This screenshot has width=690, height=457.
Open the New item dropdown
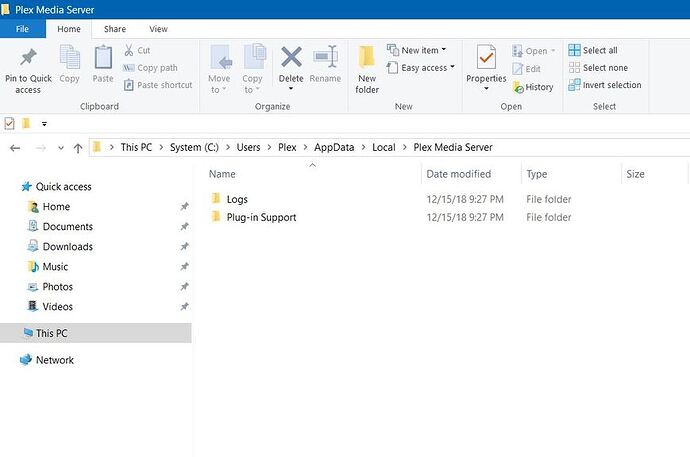click(416, 50)
